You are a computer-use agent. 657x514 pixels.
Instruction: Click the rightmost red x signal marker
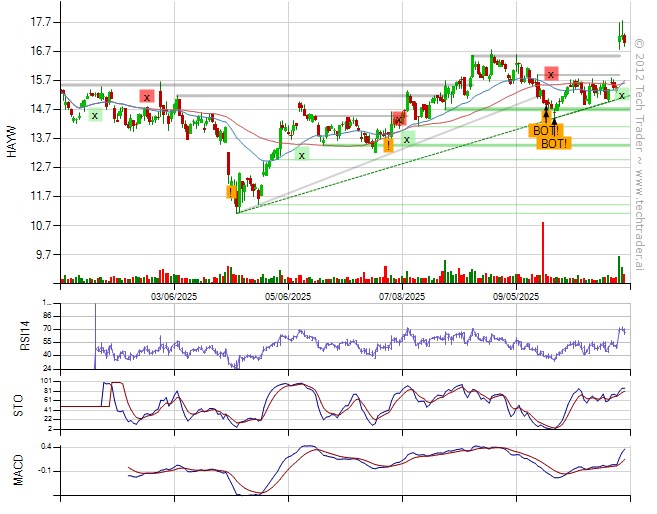point(551,74)
